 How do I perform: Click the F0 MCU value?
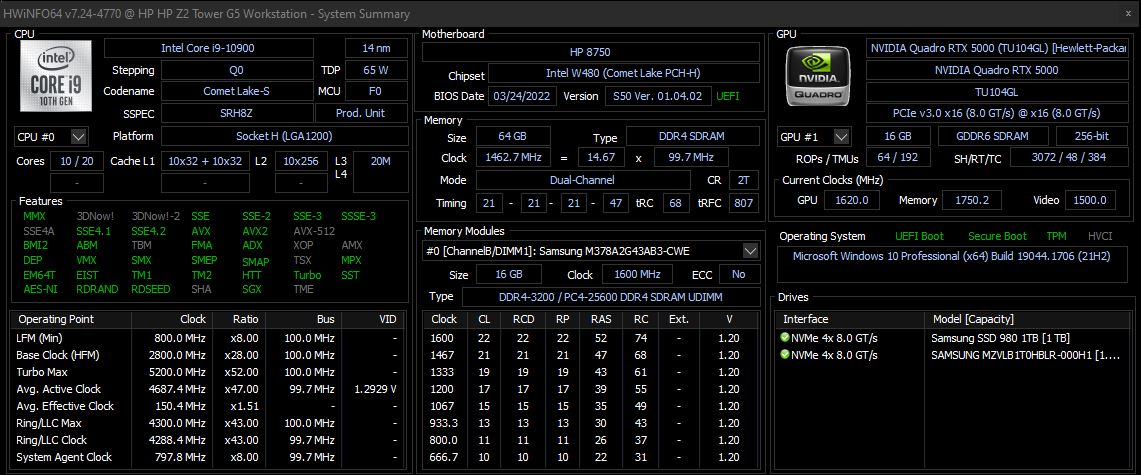click(376, 91)
